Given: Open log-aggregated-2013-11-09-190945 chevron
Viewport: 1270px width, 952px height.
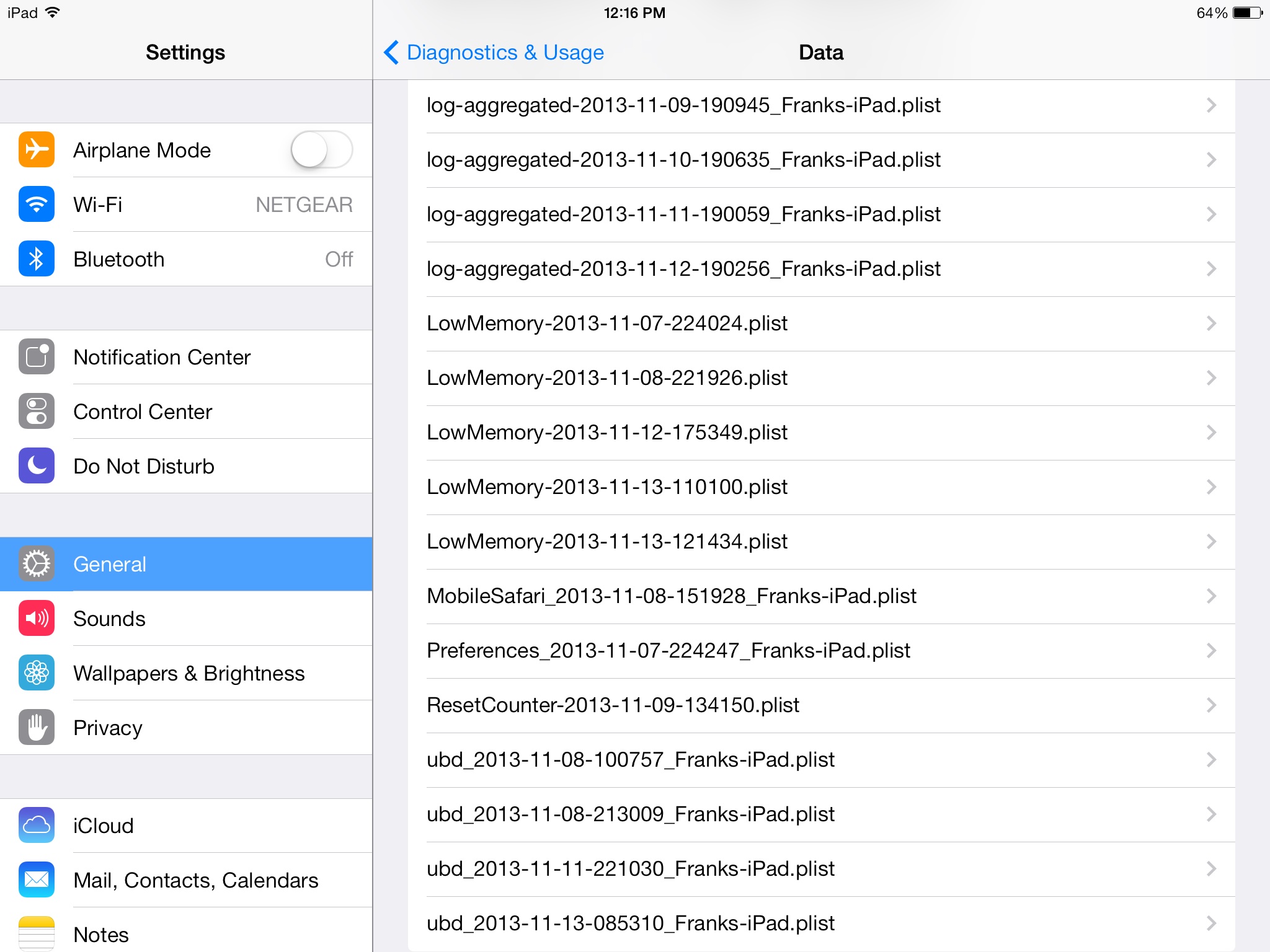Looking at the screenshot, I should [1211, 105].
